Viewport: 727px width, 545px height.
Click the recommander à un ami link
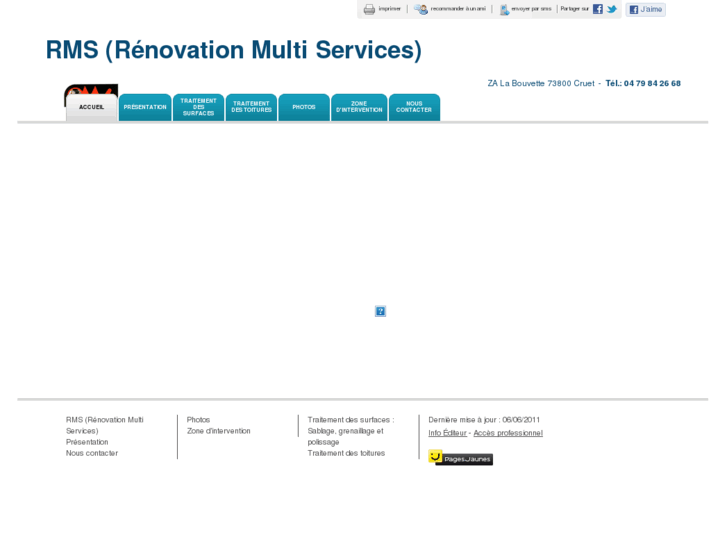(x=458, y=9)
